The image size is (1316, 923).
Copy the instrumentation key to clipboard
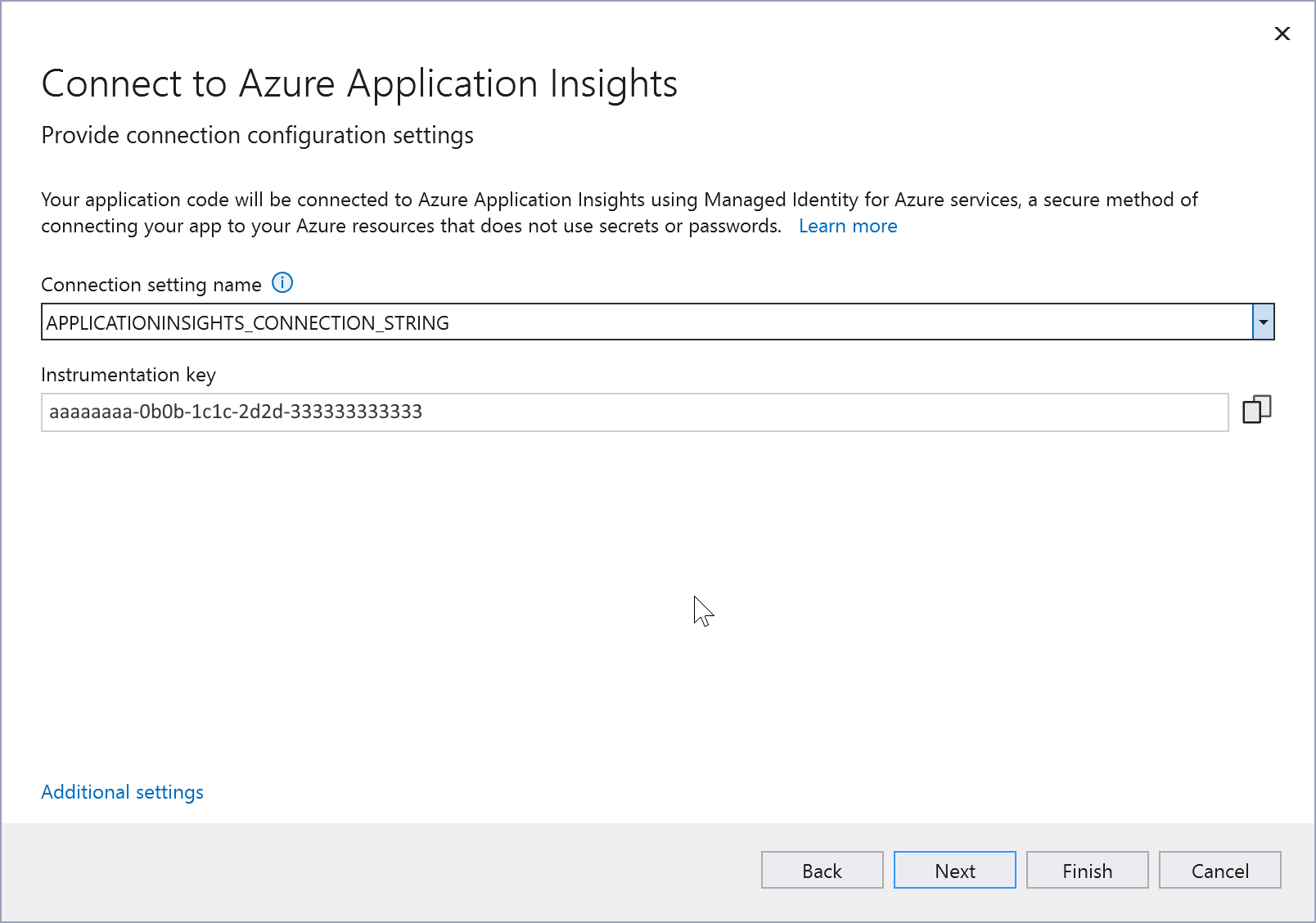coord(1256,409)
